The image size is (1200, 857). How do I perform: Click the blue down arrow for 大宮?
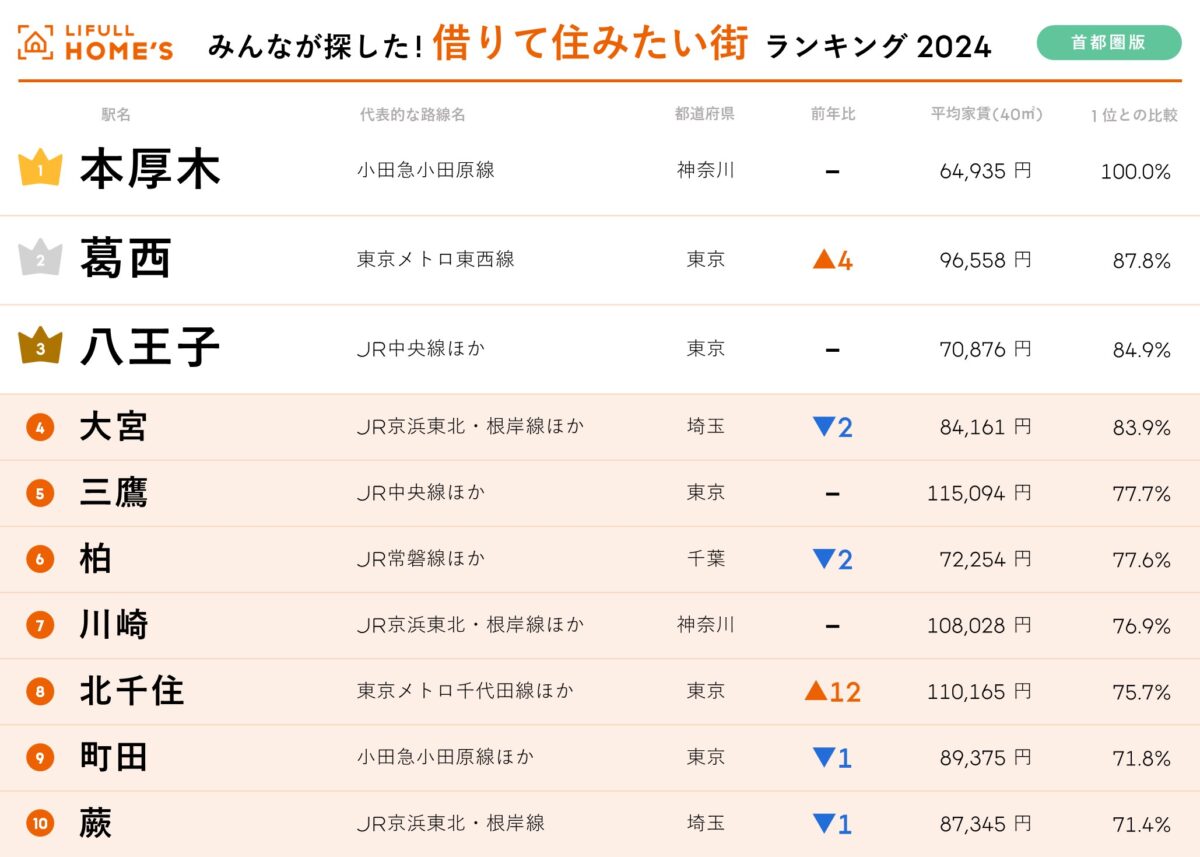824,427
